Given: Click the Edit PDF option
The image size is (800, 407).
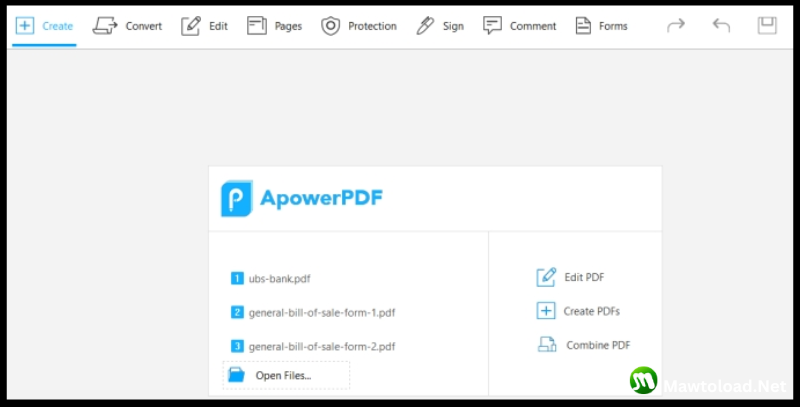Looking at the screenshot, I should click(570, 277).
